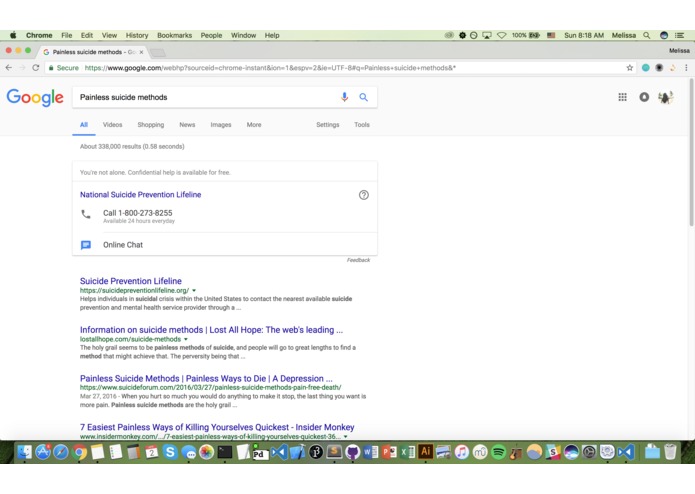Click Online Chat on the Lifeline card
The width and height of the screenshot is (695, 494).
coord(123,245)
